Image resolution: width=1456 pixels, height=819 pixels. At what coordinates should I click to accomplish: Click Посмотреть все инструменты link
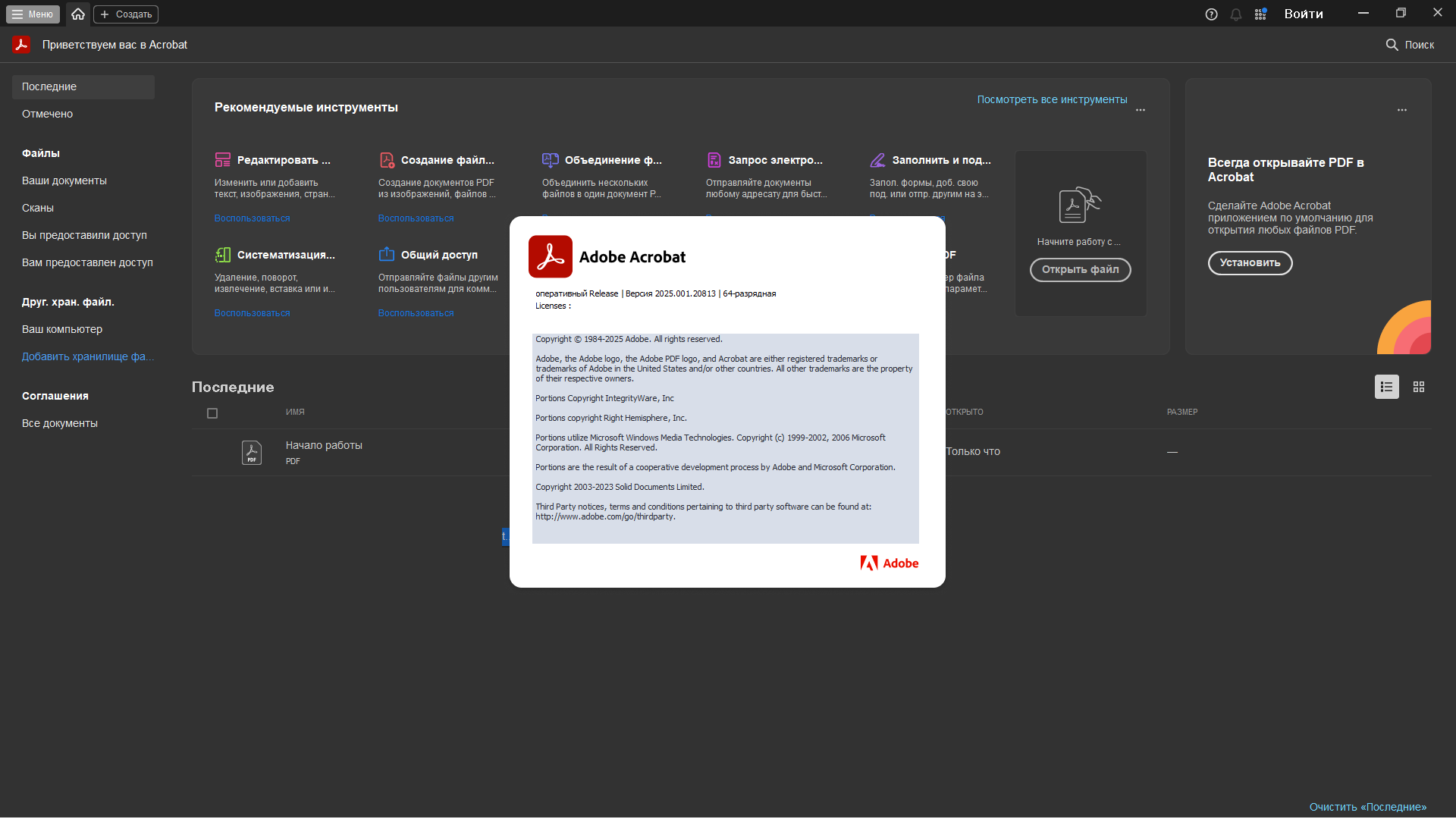pyautogui.click(x=1052, y=99)
